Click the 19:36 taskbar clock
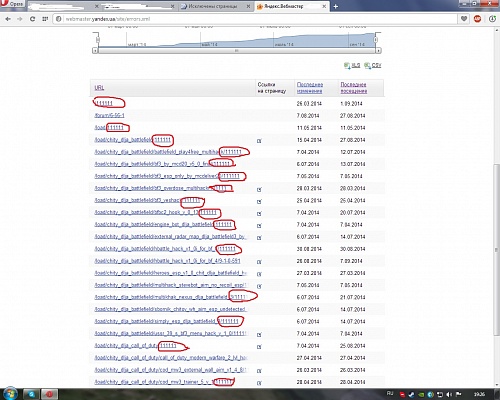 pos(479,394)
